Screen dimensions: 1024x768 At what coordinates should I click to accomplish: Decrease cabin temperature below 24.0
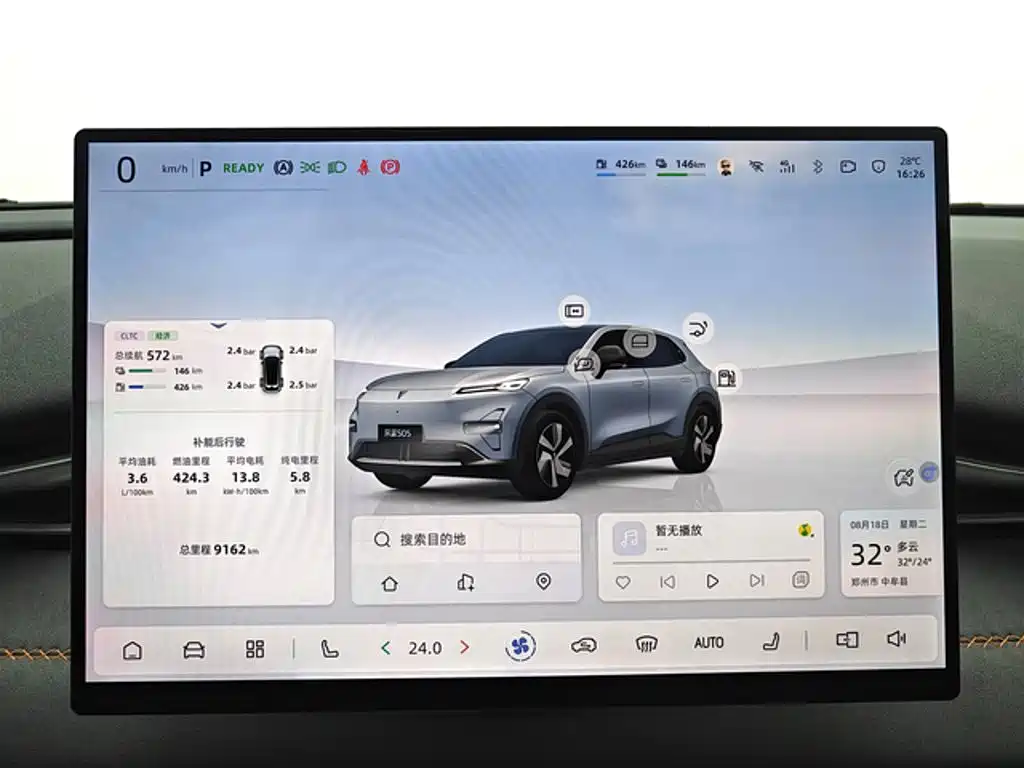385,648
